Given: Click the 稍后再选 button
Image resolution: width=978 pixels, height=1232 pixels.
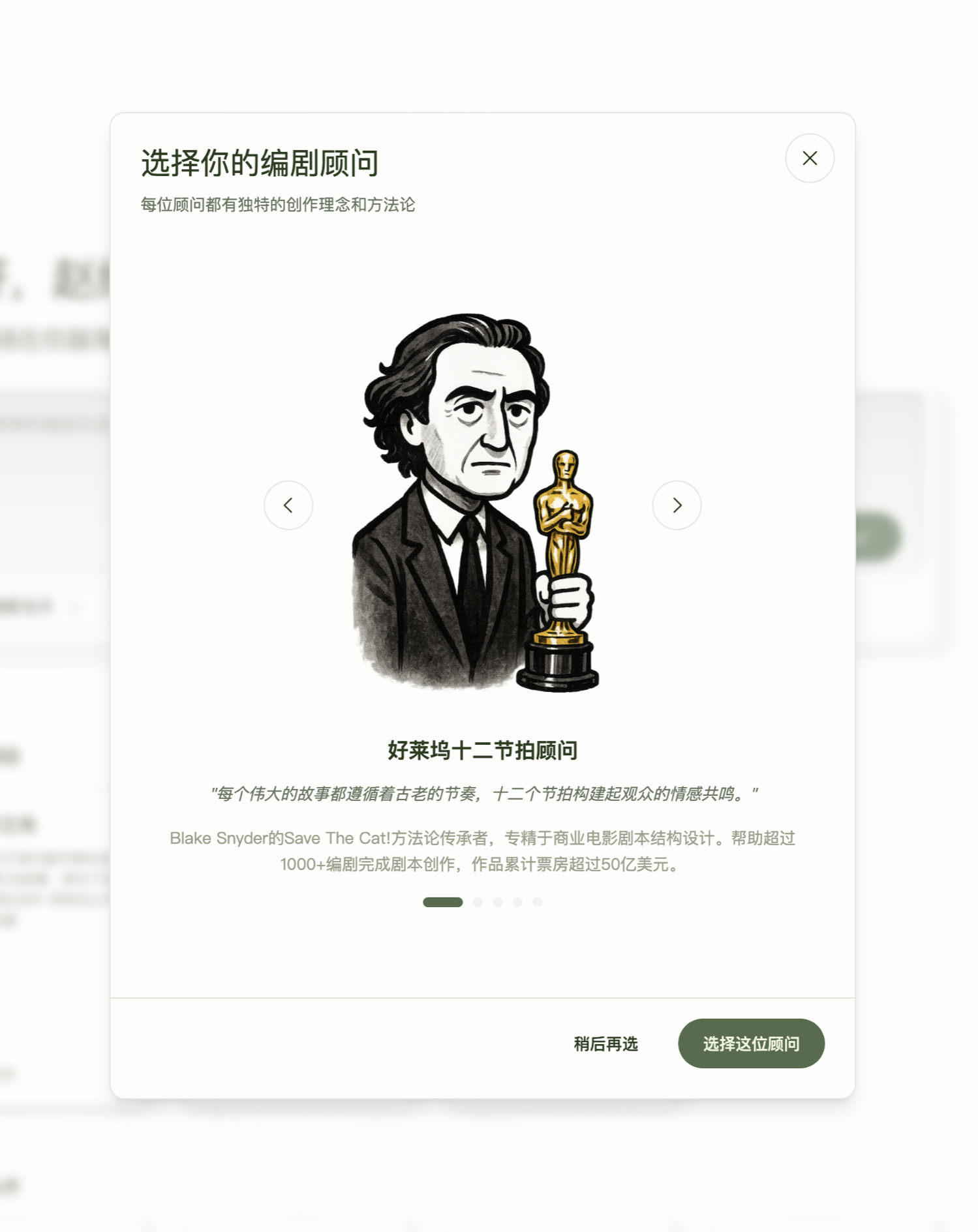Looking at the screenshot, I should [605, 1044].
